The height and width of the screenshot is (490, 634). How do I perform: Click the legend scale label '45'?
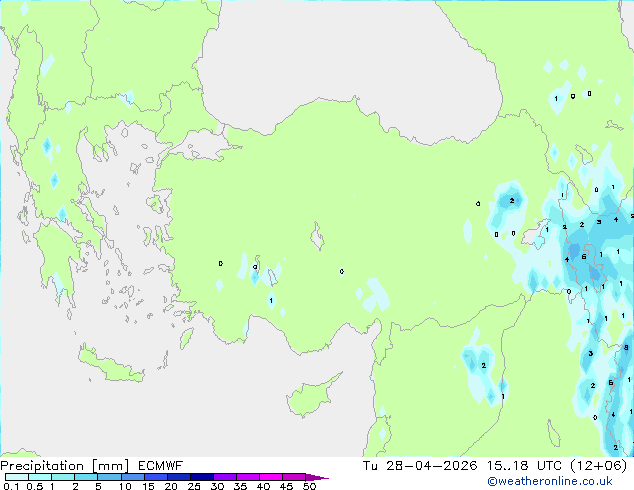pyautogui.click(x=286, y=486)
